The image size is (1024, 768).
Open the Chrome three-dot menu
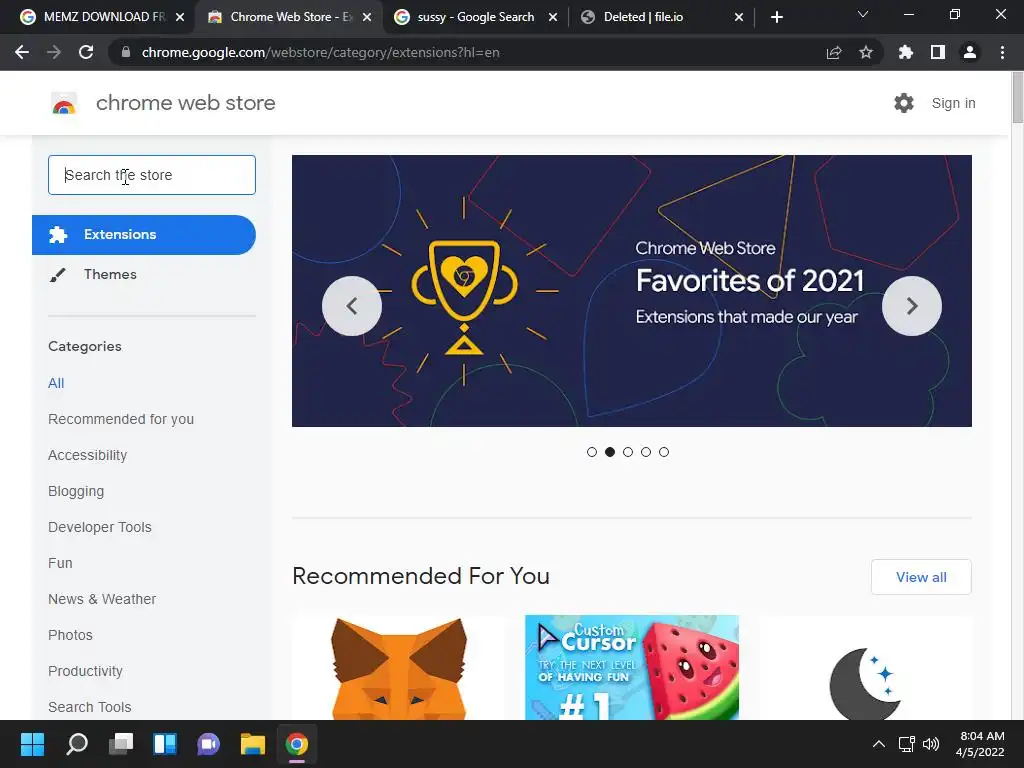(1002, 52)
